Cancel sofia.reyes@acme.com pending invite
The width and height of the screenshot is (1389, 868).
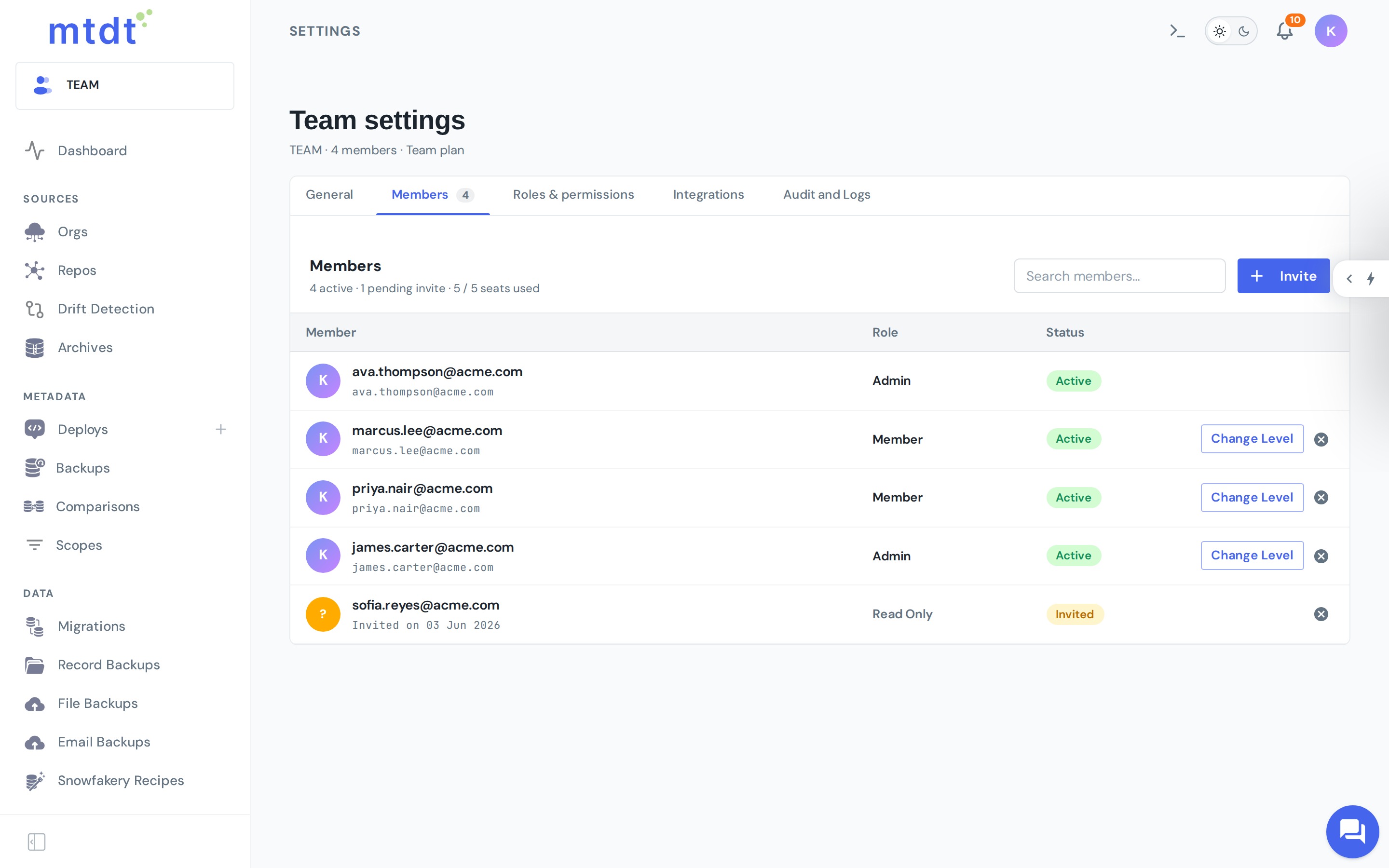click(x=1321, y=614)
